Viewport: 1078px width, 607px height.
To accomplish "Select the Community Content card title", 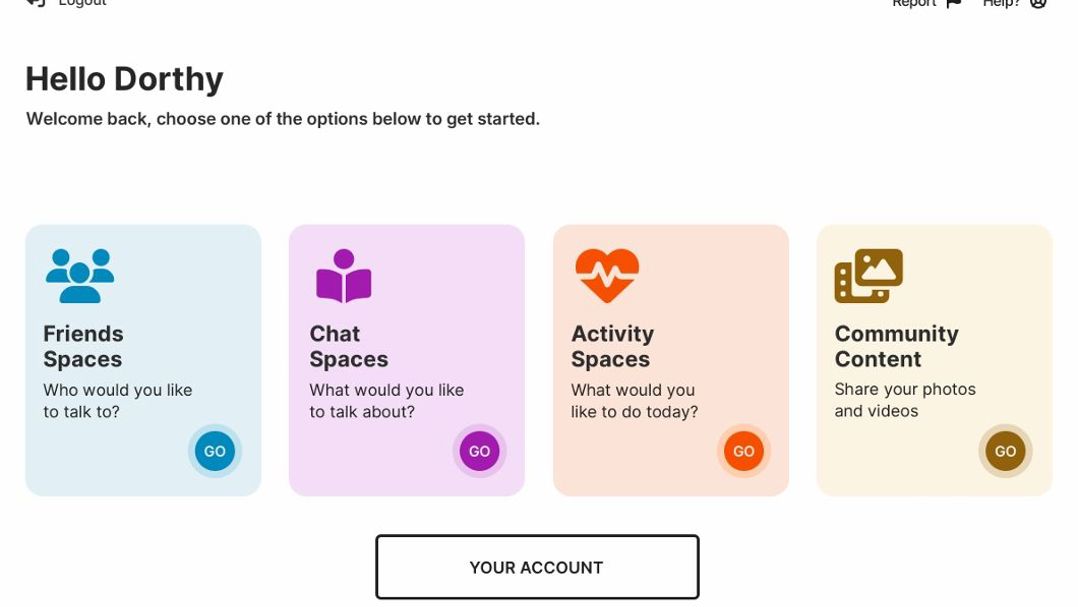I will (x=896, y=346).
